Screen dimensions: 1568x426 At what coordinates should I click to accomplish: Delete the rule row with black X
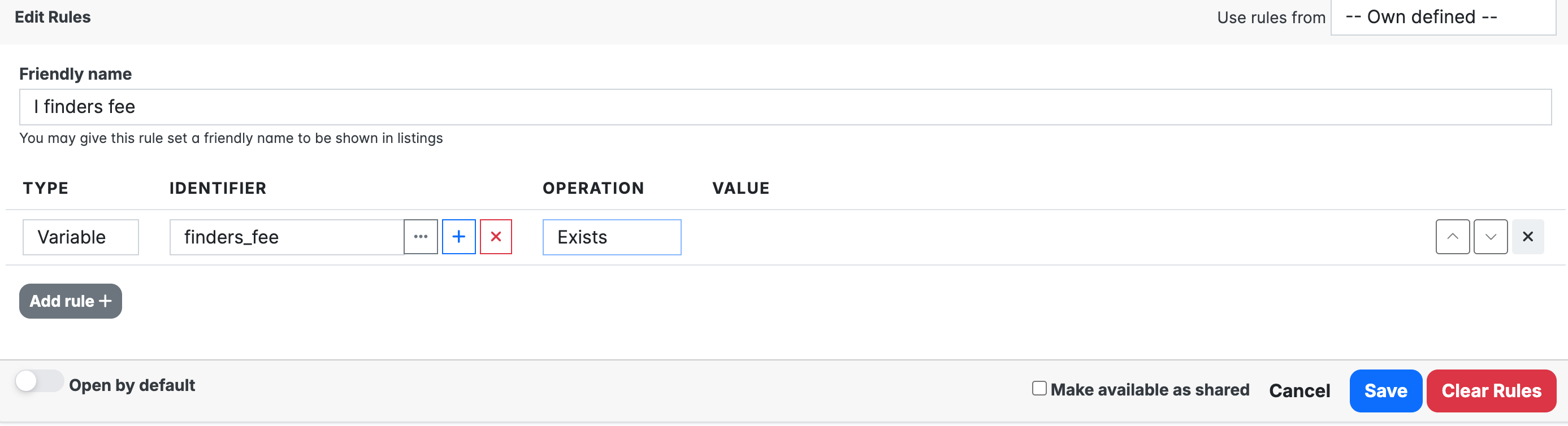tap(1527, 237)
